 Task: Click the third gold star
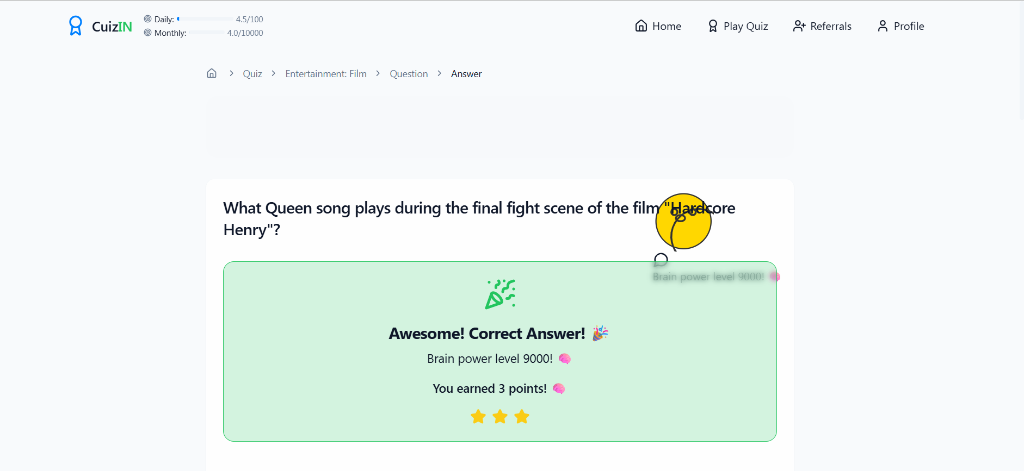tap(522, 416)
